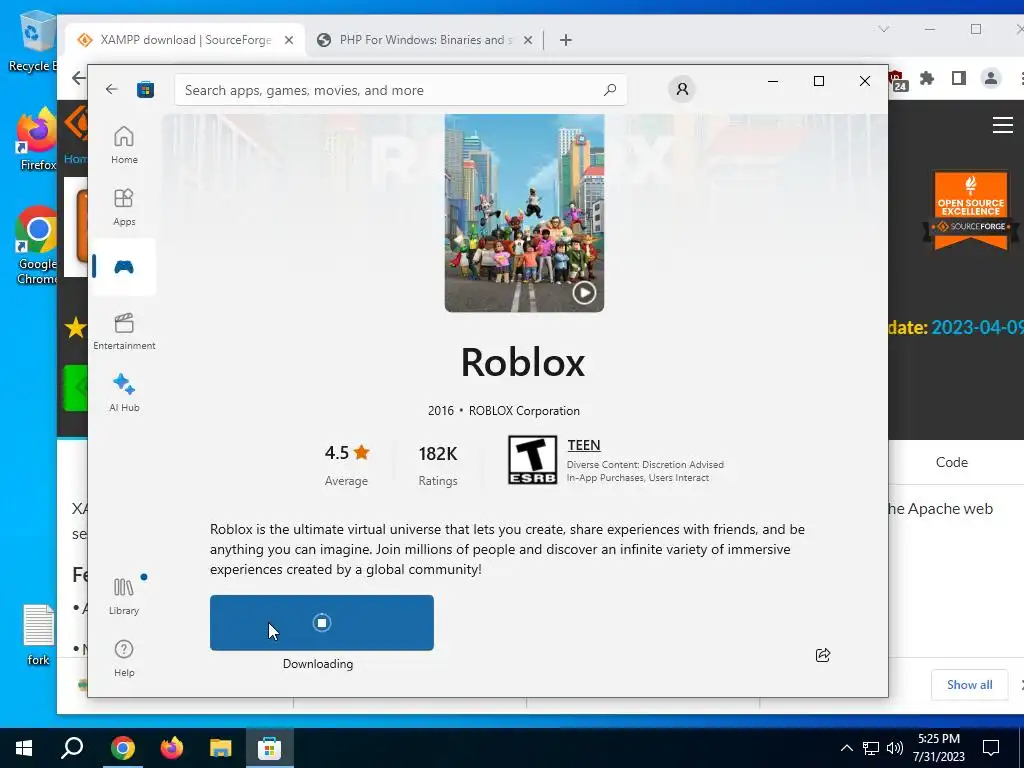
Task: Open network status tray icon
Action: 871,748
